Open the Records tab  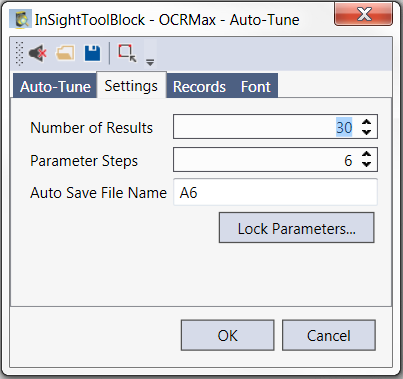pos(199,86)
